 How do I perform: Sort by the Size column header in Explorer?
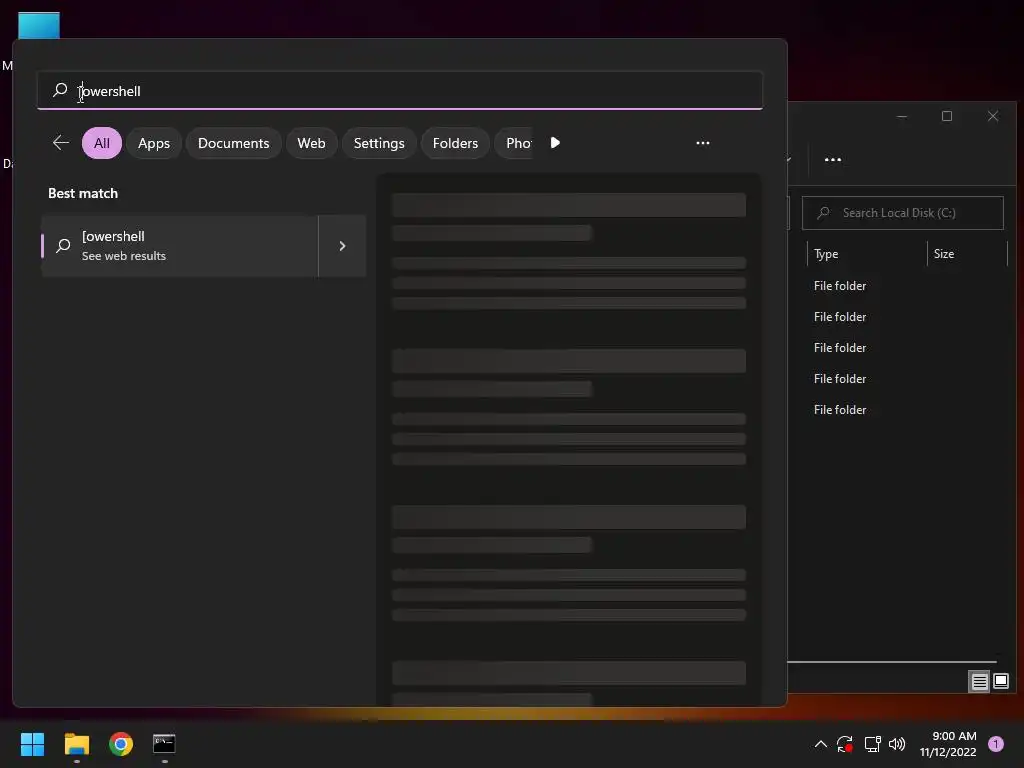(944, 253)
